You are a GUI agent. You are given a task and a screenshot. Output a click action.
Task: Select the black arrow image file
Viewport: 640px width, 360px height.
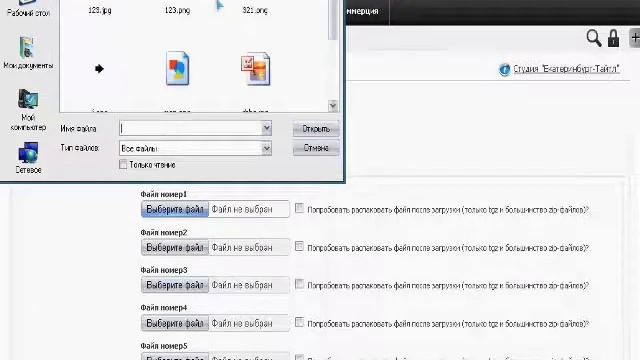[99, 69]
